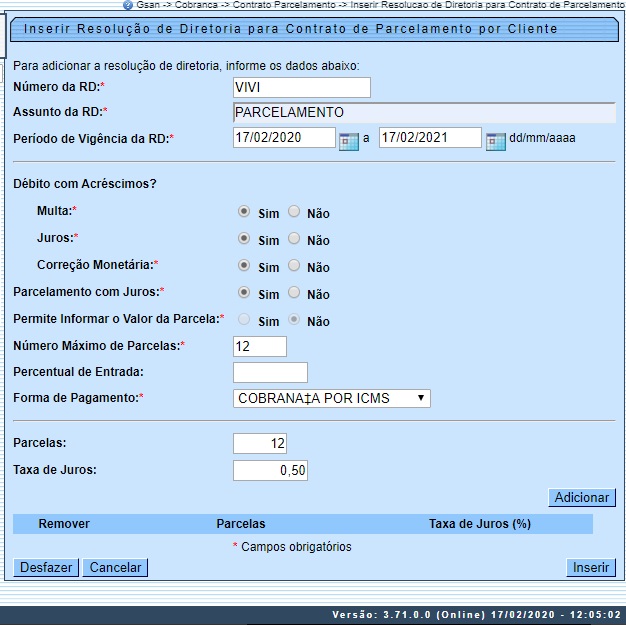This screenshot has height=625, width=626.
Task: Focus the Assunto da RD field
Action: coord(424,113)
